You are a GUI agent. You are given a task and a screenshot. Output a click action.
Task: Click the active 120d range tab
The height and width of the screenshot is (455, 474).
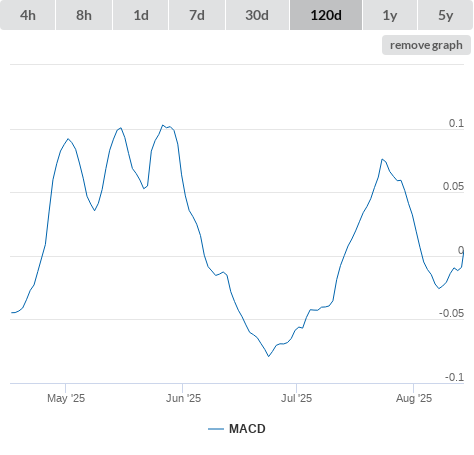point(326,15)
